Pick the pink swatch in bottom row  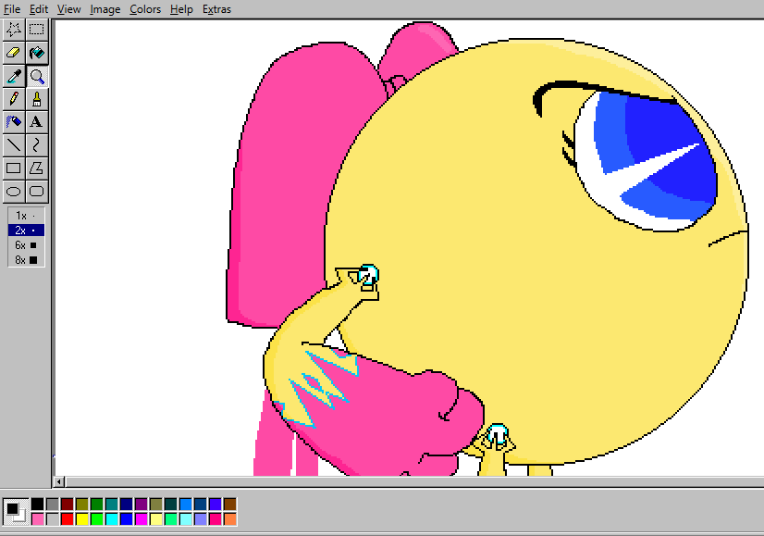(x=38, y=519)
